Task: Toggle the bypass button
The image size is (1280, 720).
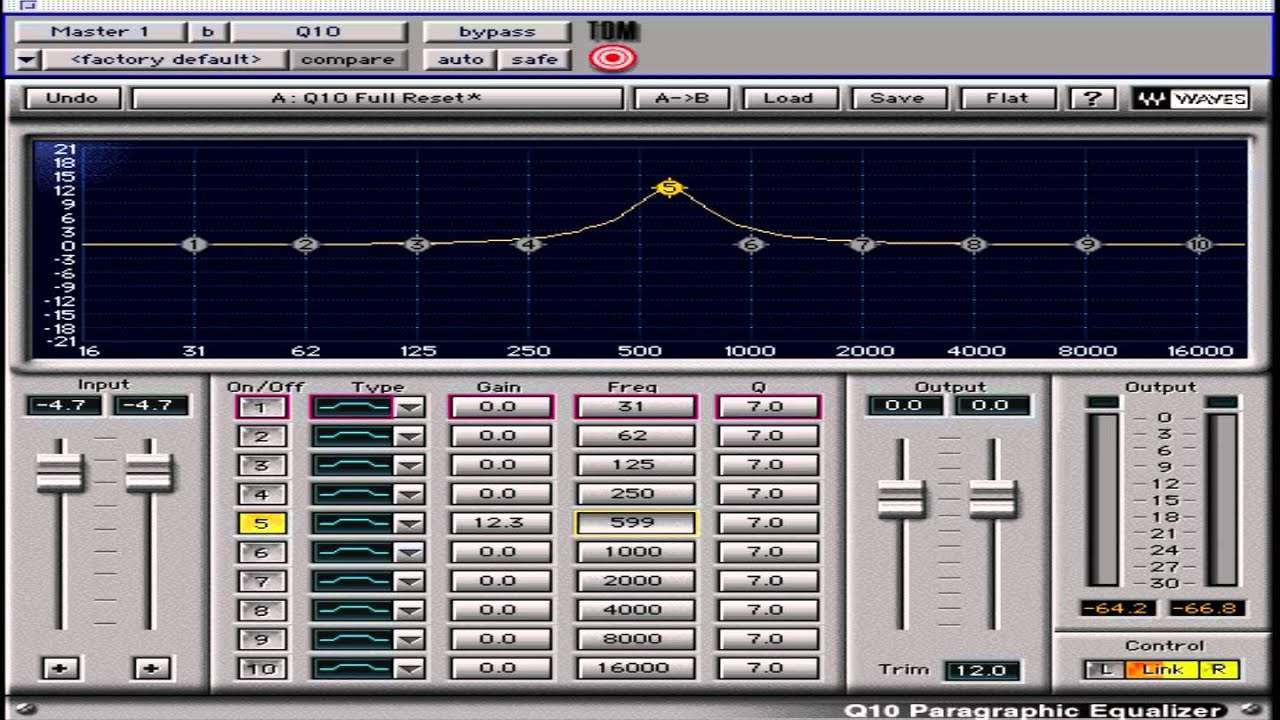Action: pyautogui.click(x=497, y=32)
